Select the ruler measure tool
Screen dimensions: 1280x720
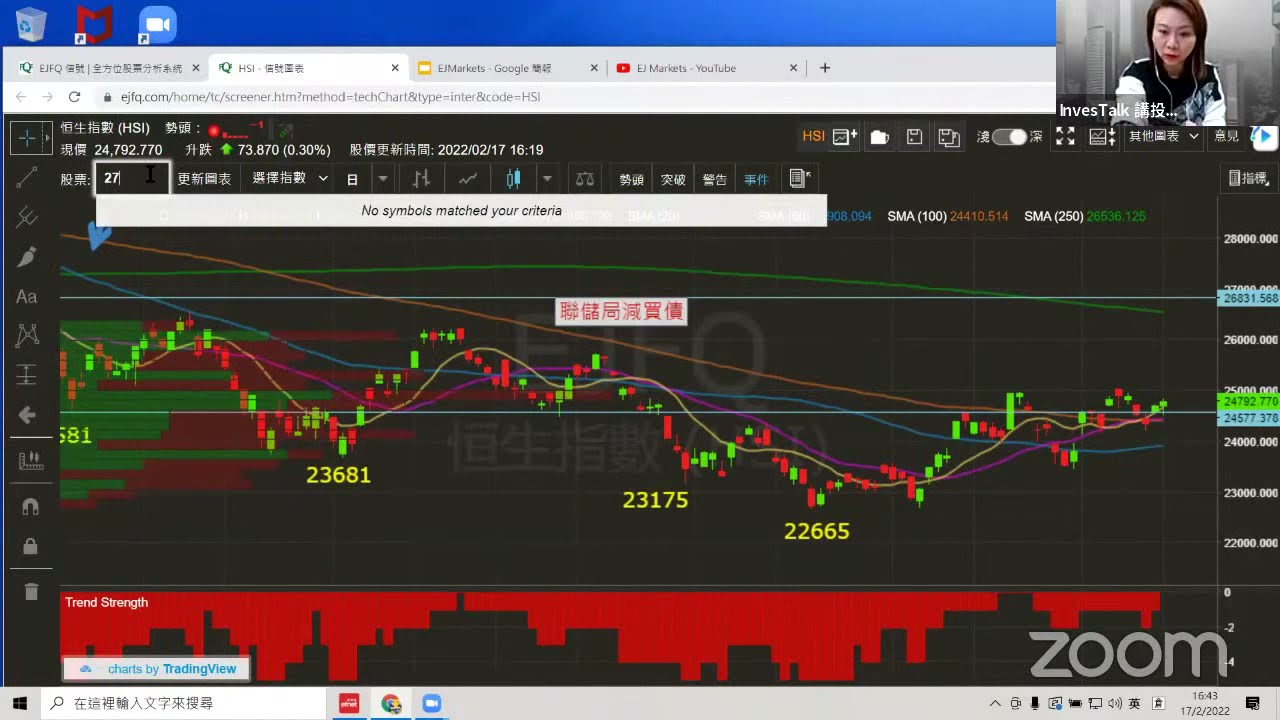30,461
